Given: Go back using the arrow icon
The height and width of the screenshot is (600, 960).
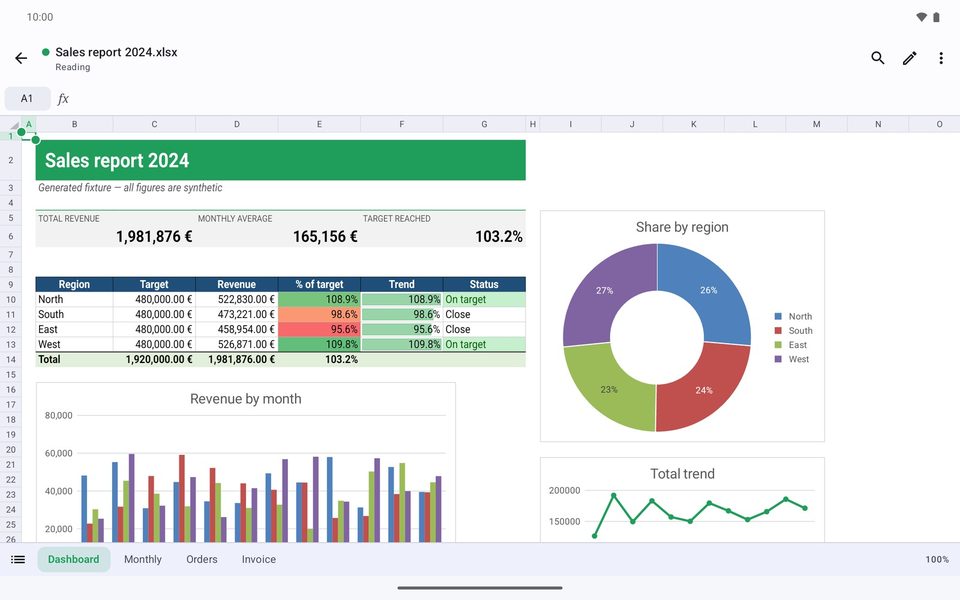Looking at the screenshot, I should point(21,58).
